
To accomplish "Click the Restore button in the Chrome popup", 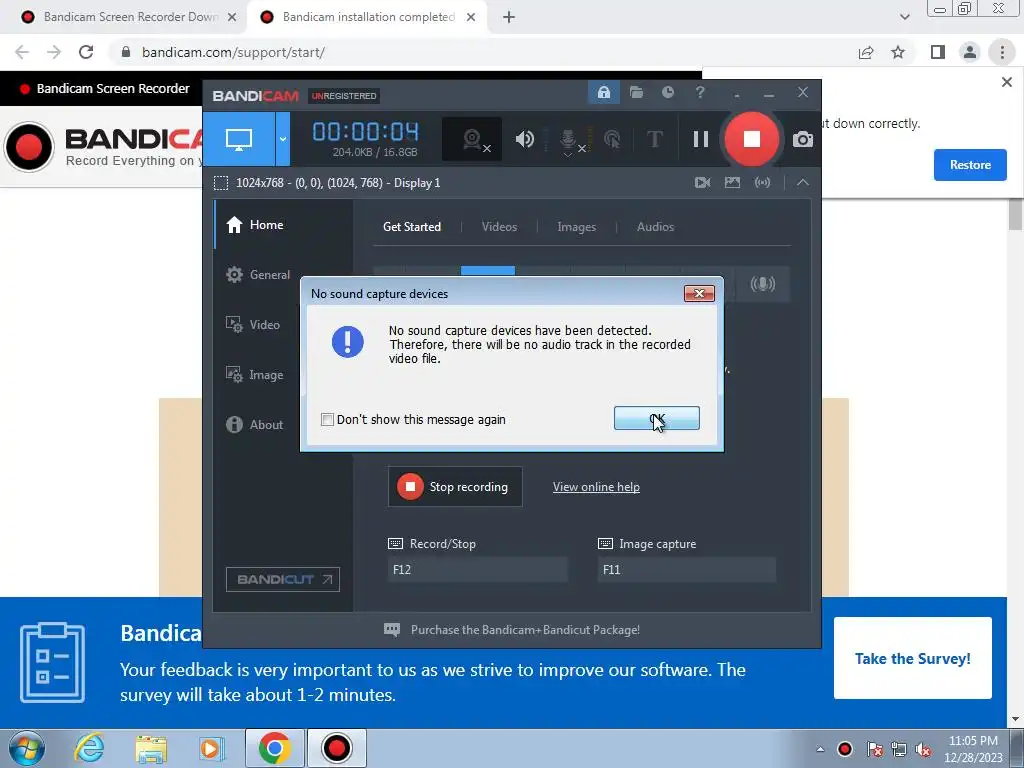I will coord(970,165).
